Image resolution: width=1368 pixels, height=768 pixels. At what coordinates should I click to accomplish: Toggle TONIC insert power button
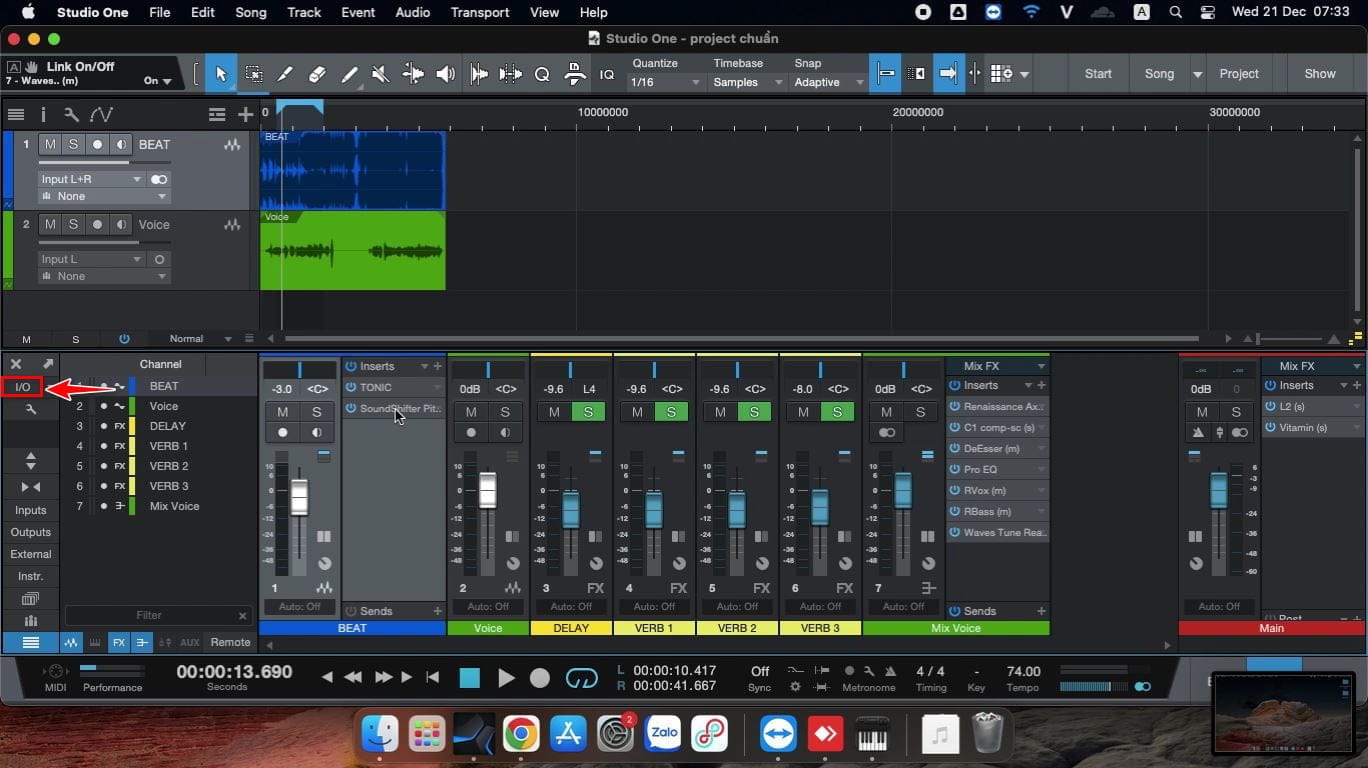(351, 387)
